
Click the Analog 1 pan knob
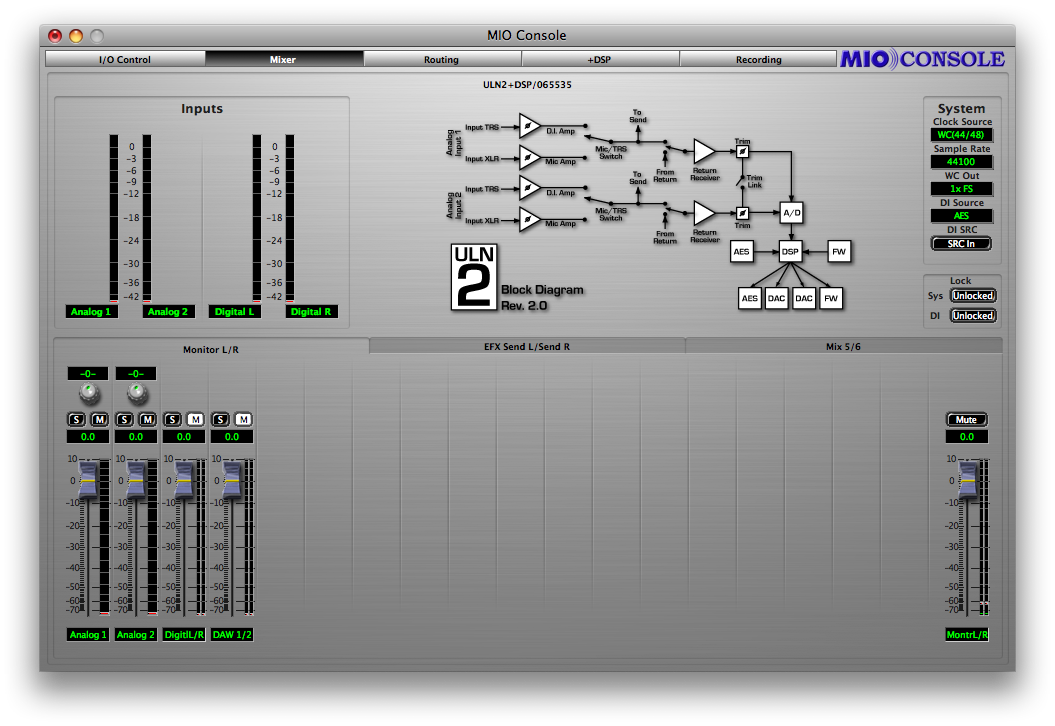pos(88,392)
